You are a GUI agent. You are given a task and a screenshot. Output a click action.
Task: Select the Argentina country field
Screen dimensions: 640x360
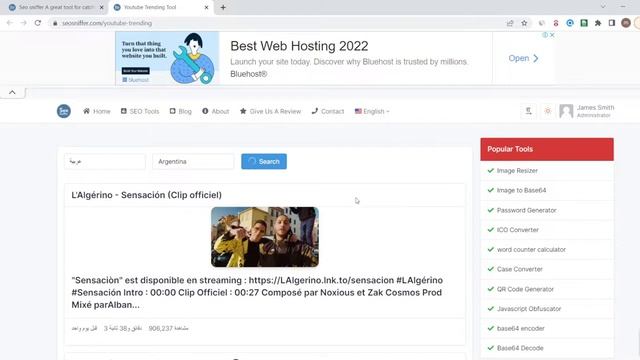[x=193, y=162]
